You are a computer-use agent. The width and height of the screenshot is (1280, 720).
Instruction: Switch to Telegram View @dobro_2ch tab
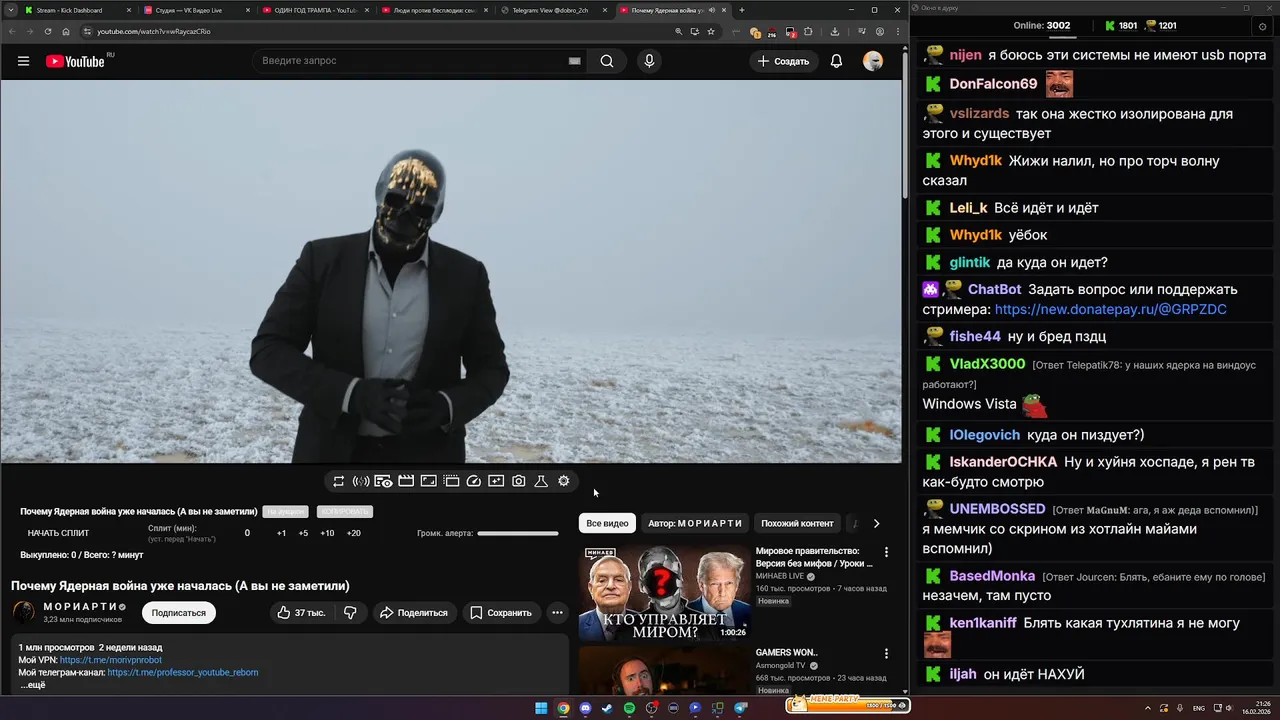click(553, 10)
